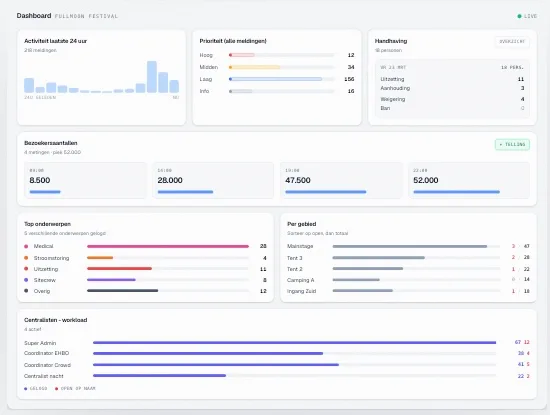Select Coordinator Crowd in workload list
The image size is (550, 415).
[x=47, y=365]
